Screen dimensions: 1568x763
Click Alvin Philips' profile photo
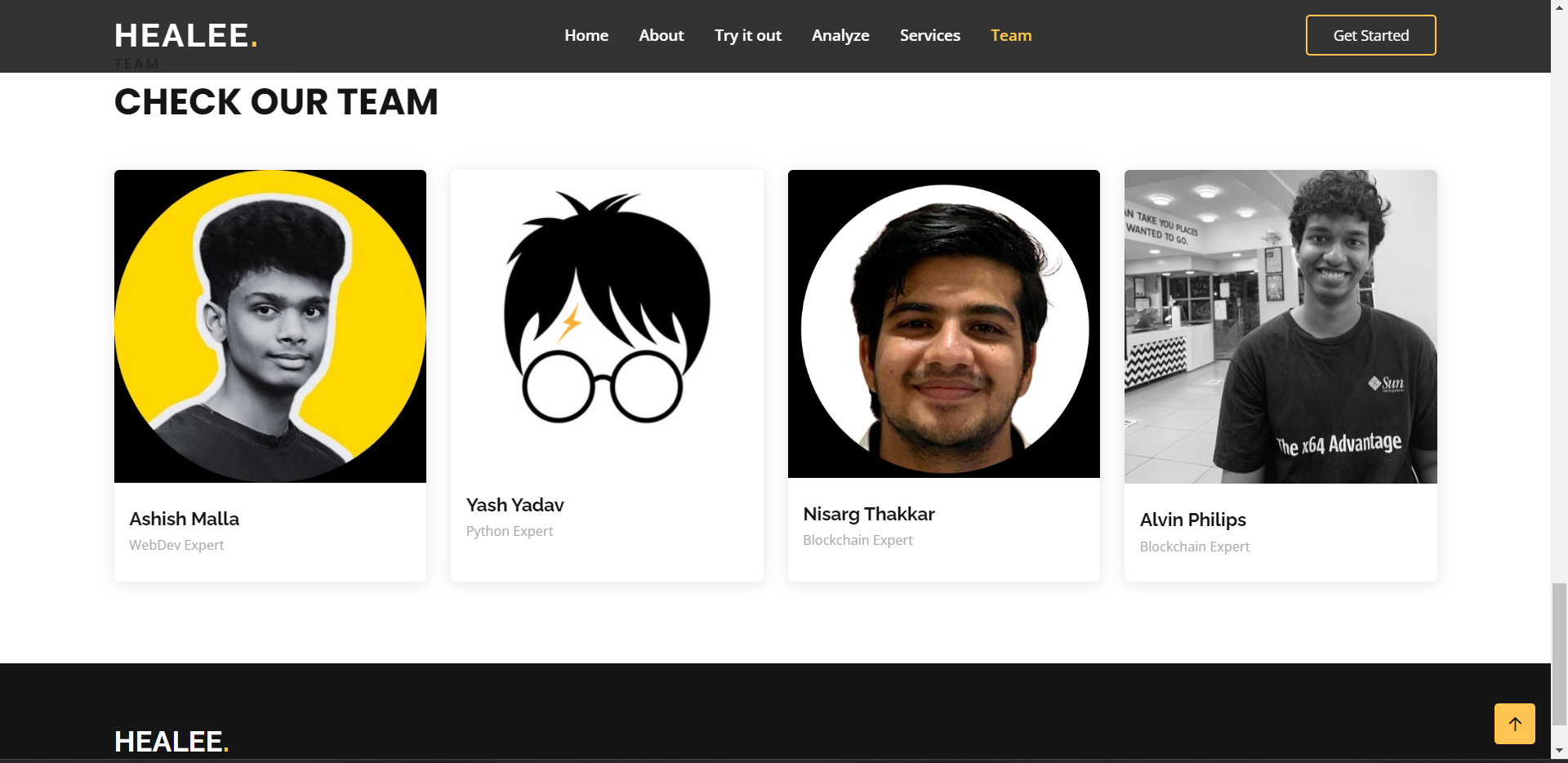(x=1281, y=327)
